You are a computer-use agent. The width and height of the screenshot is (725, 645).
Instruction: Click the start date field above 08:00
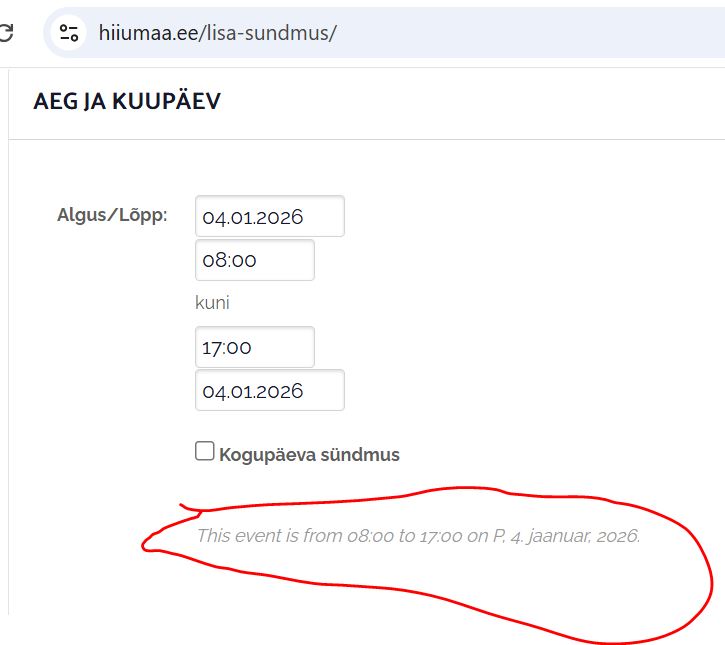(x=270, y=216)
